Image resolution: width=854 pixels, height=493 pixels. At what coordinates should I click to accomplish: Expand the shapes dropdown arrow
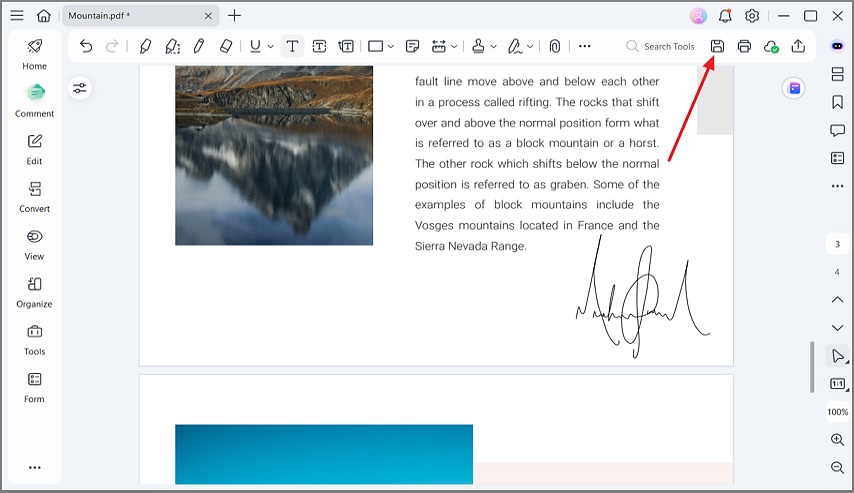tap(391, 47)
